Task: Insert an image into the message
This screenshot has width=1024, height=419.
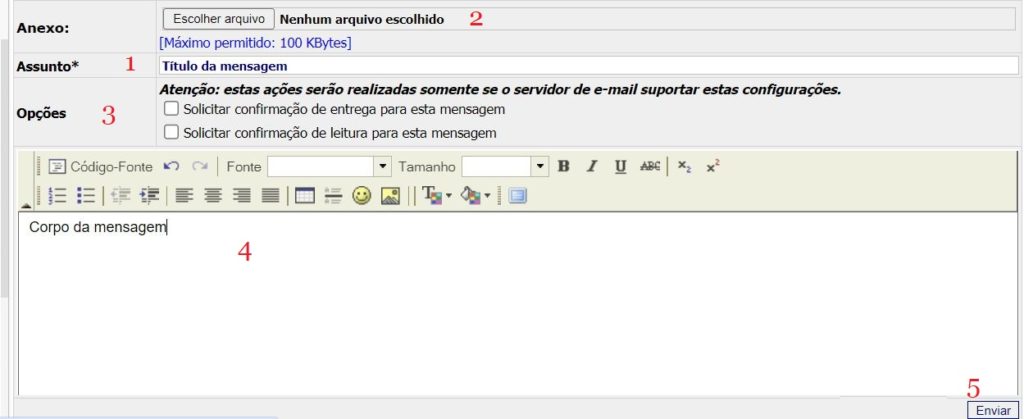Action: [x=390, y=196]
